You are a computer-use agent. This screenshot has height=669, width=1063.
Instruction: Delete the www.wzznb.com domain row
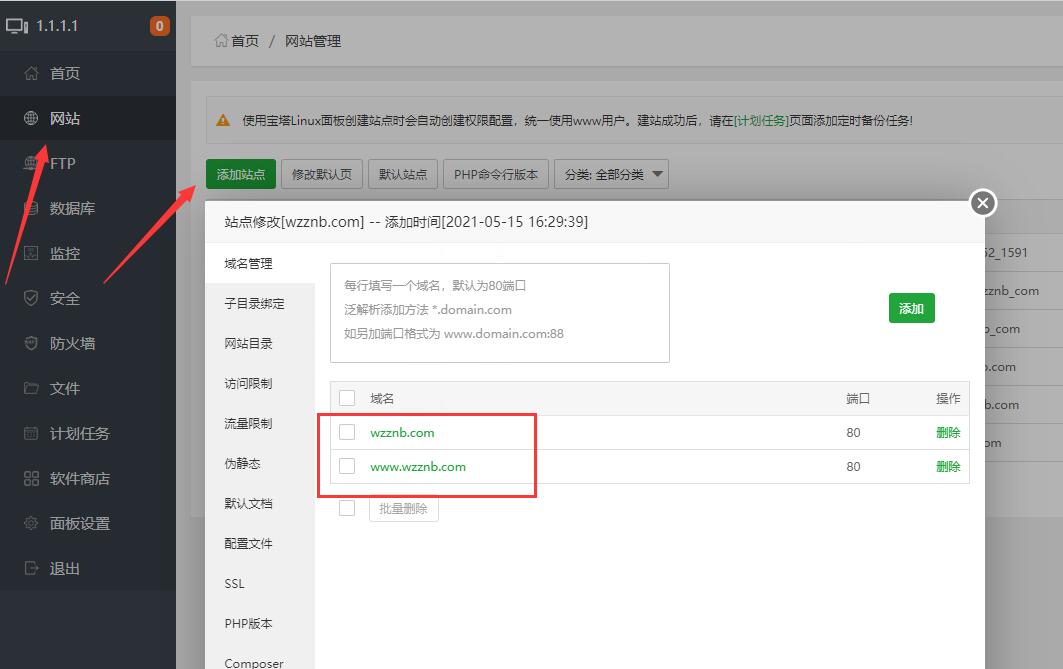(x=948, y=466)
